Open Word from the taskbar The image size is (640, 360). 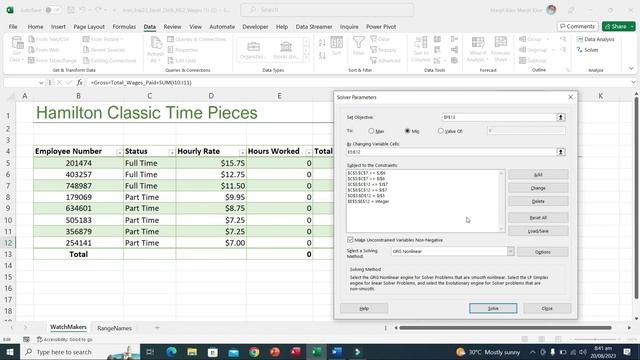coord(337,351)
